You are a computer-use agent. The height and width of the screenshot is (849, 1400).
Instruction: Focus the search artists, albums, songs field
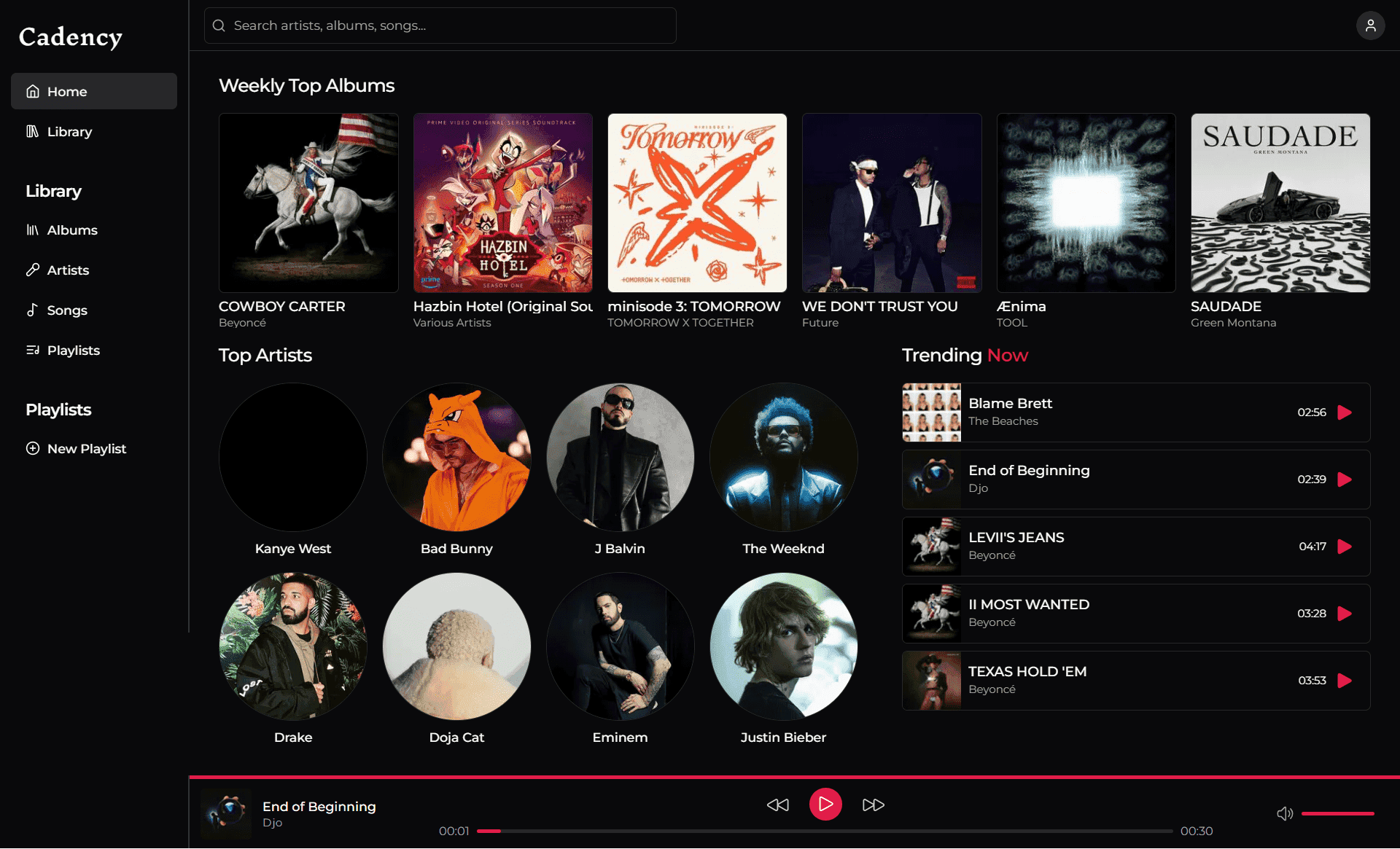point(440,26)
